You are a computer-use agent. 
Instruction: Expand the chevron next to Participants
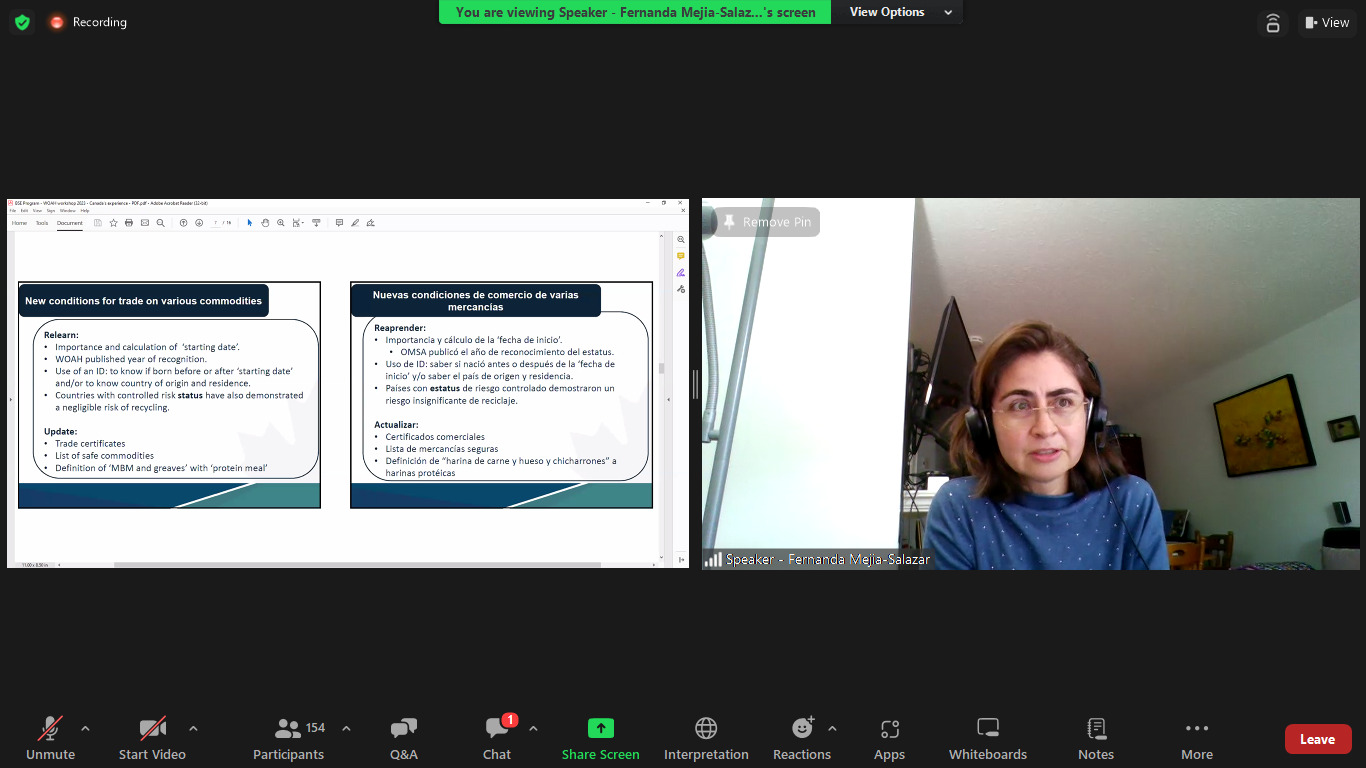(x=346, y=728)
